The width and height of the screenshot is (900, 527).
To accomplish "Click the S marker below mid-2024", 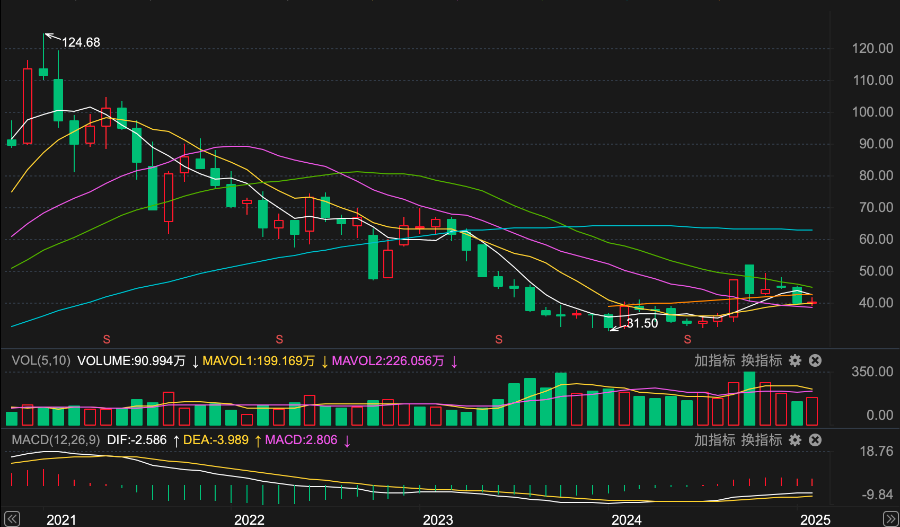I will 687,340.
